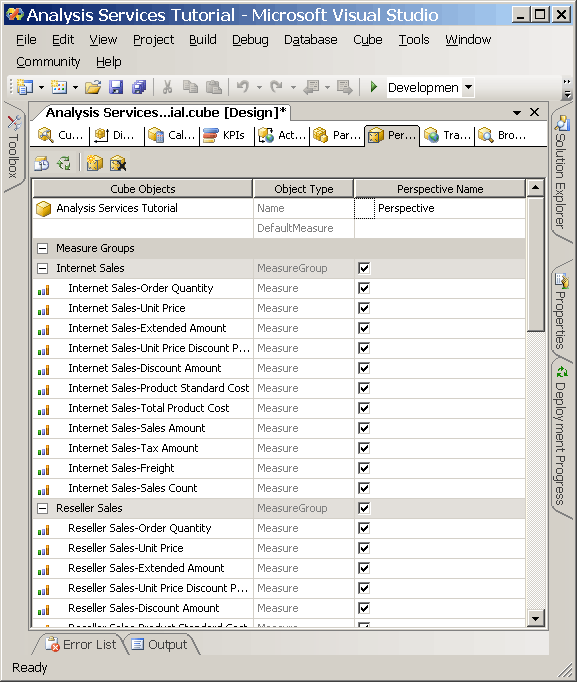The image size is (577, 682).
Task: Click the Copy icon in toolbar
Action: tap(190, 87)
